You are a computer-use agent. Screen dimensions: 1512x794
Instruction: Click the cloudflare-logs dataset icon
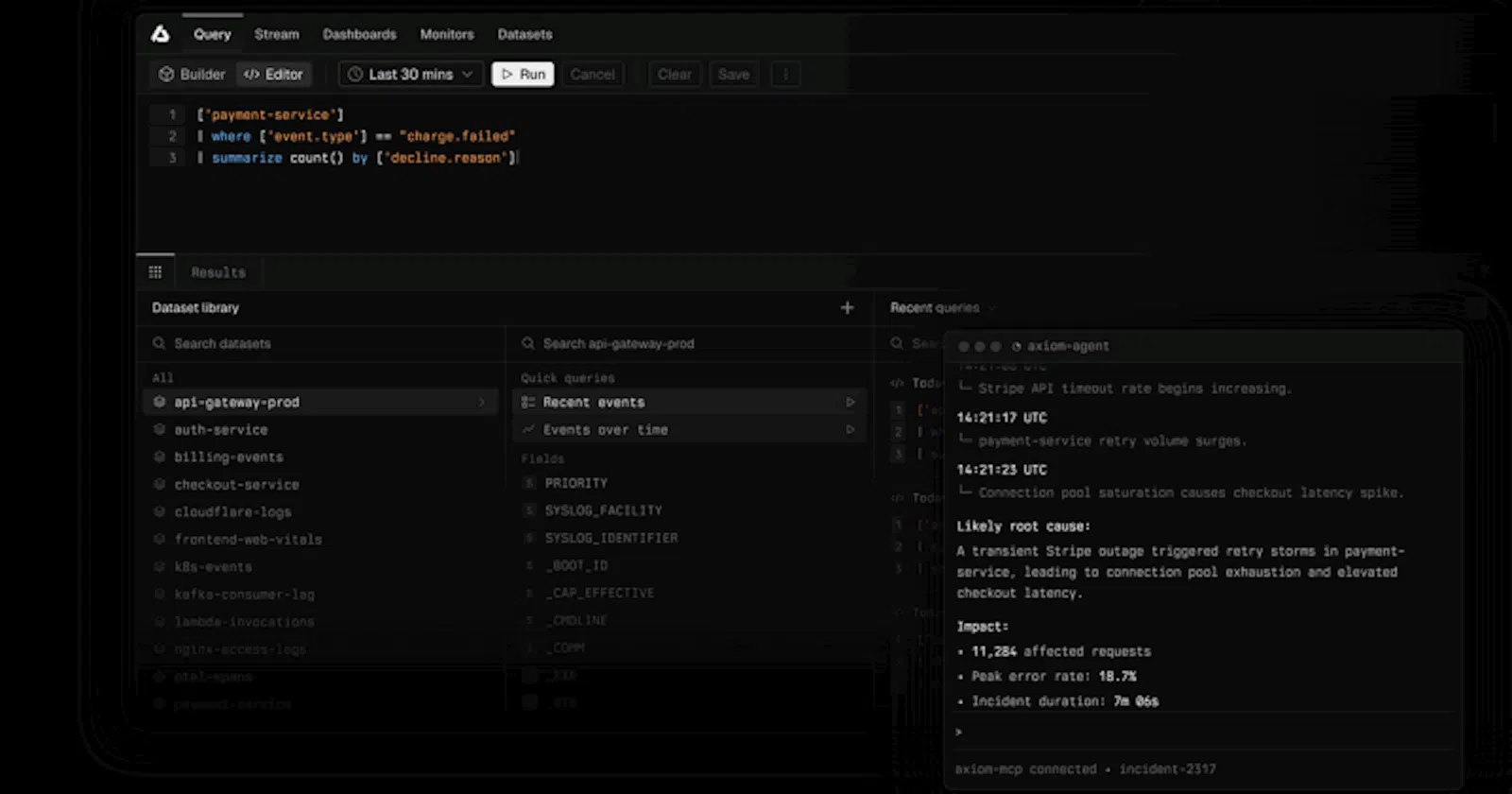tap(160, 511)
